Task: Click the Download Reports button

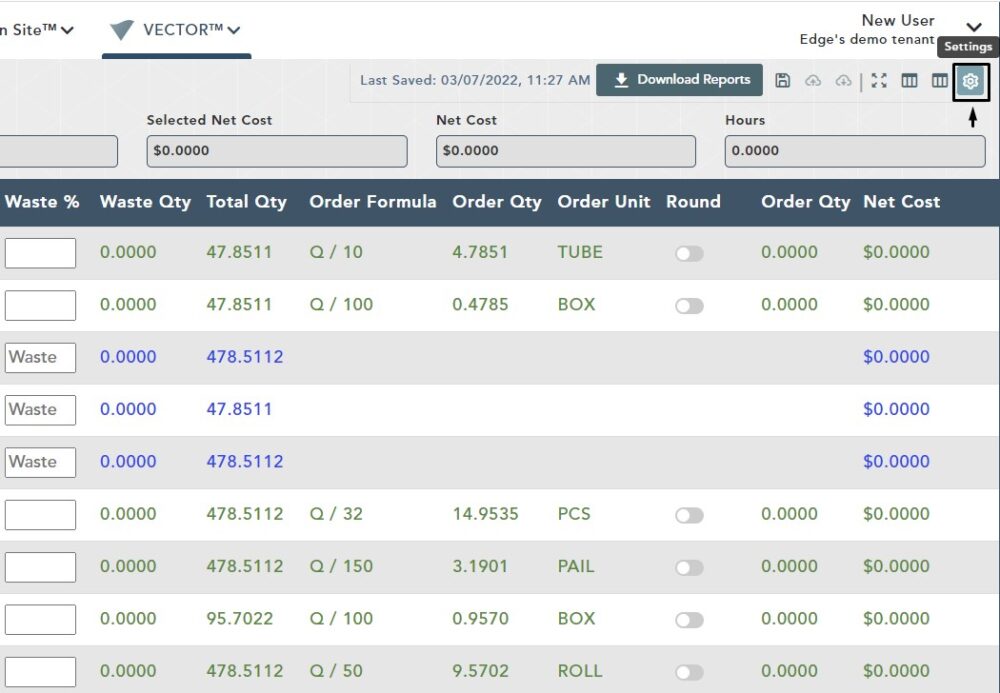Action: [x=679, y=80]
